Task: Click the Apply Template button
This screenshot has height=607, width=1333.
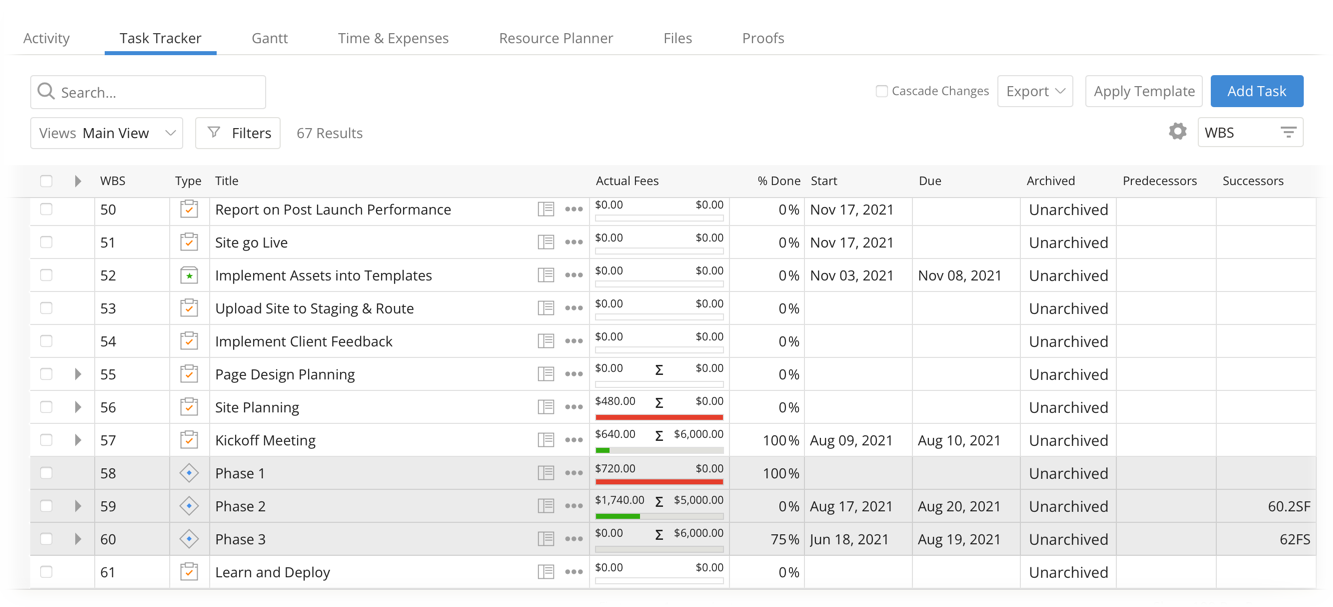Action: [x=1143, y=91]
